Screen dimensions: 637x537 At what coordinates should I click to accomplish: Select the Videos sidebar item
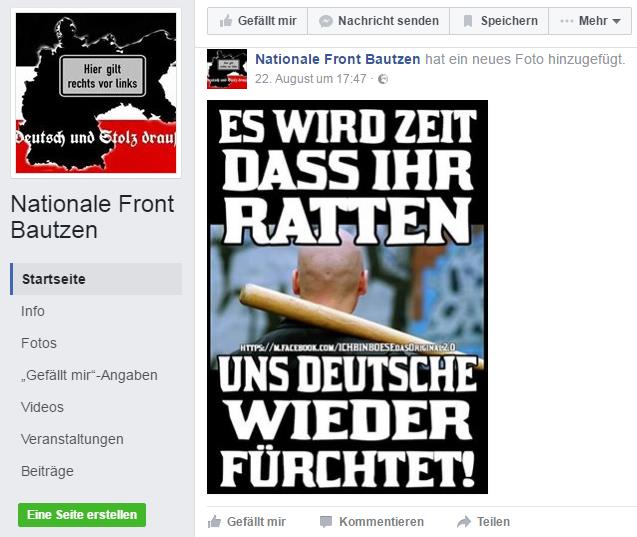[42, 407]
